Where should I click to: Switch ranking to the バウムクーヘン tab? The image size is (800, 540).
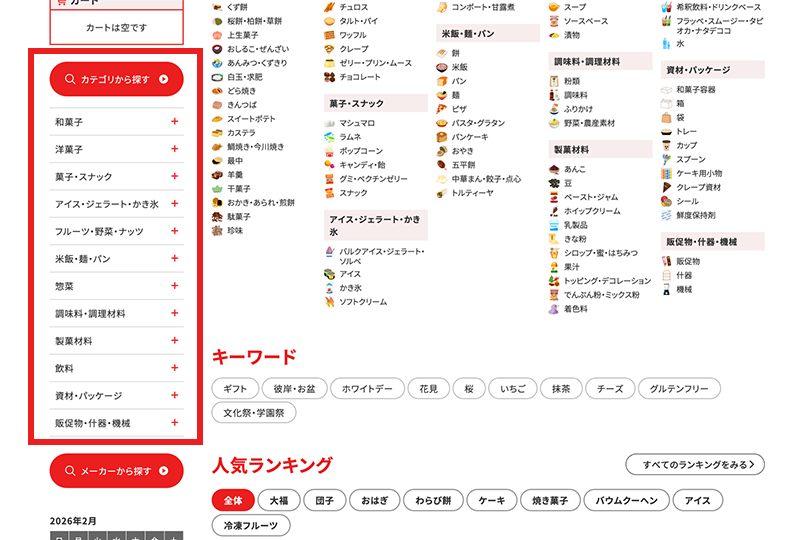tap(627, 501)
